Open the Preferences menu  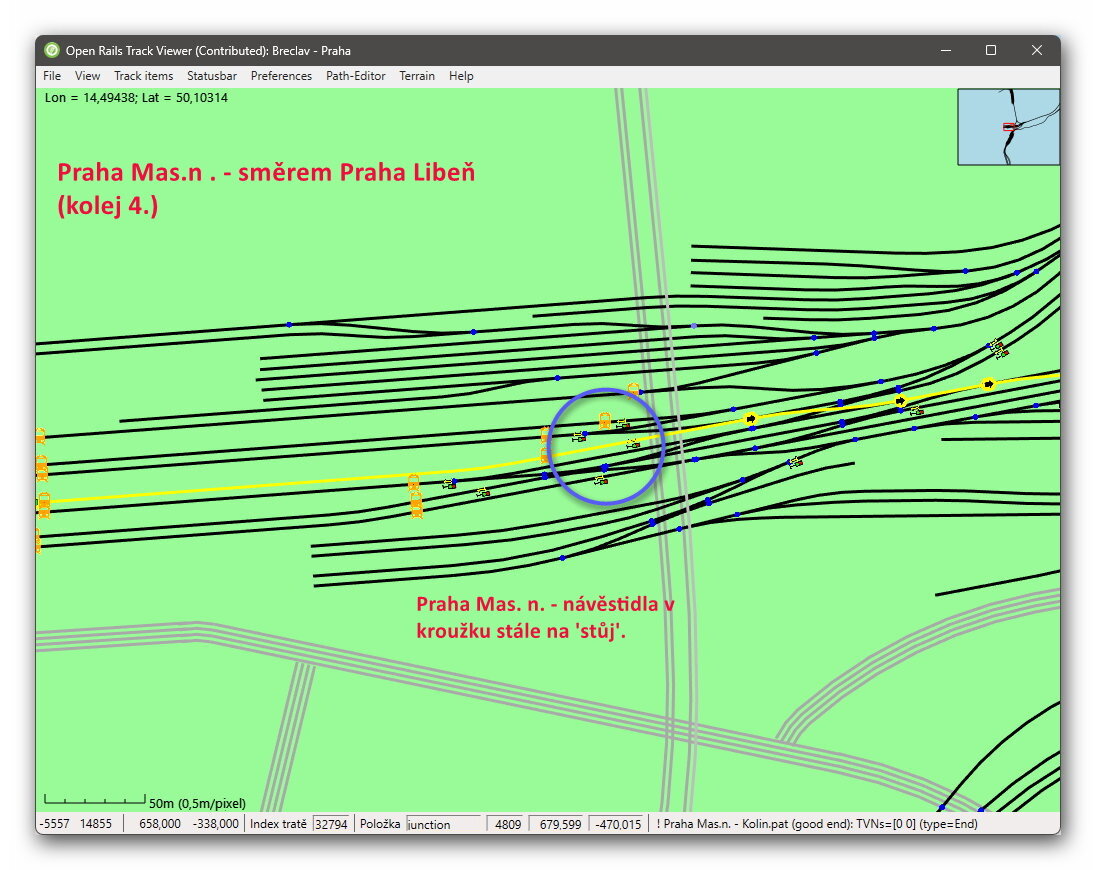[281, 76]
